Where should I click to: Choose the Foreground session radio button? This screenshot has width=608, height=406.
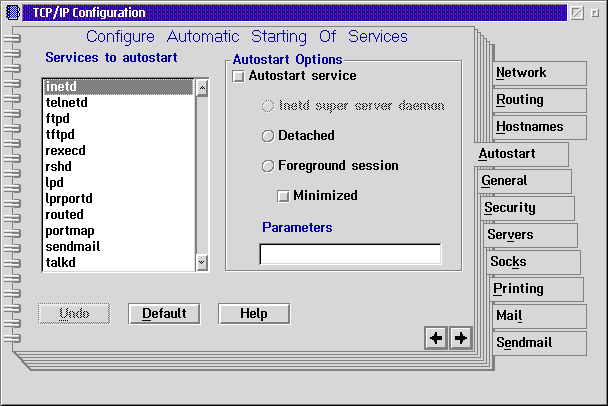[267, 166]
